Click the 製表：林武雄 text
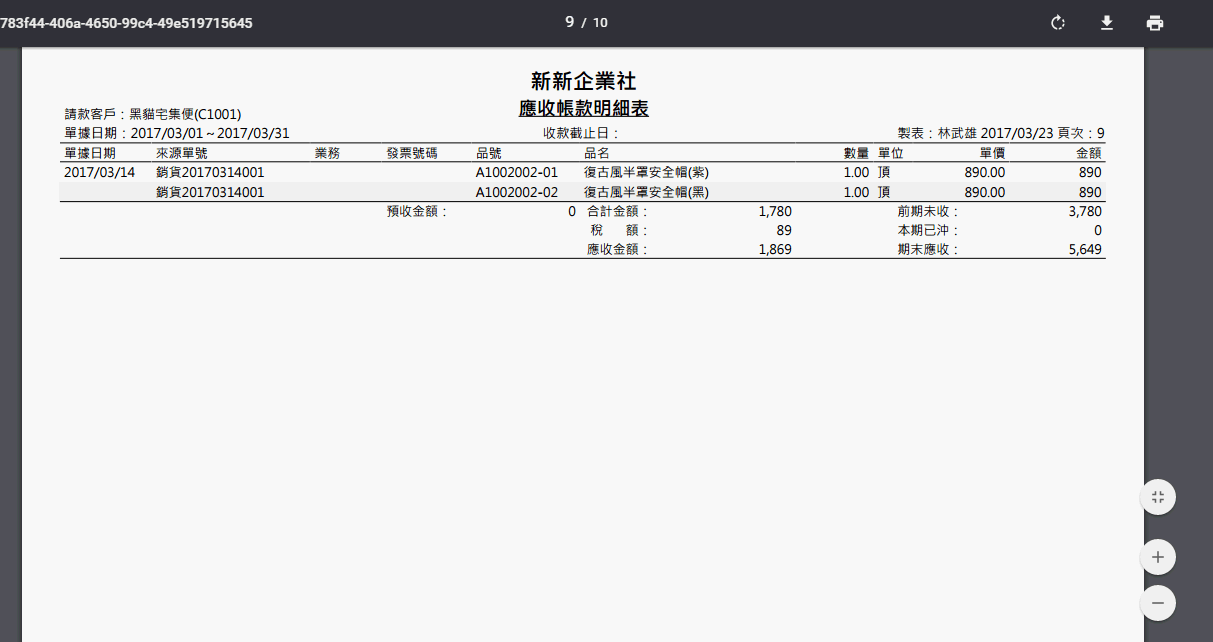The image size is (1213, 642). [937, 133]
